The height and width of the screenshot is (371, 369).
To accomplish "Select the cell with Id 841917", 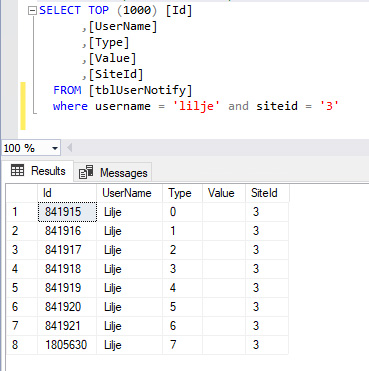I will (x=67, y=250).
